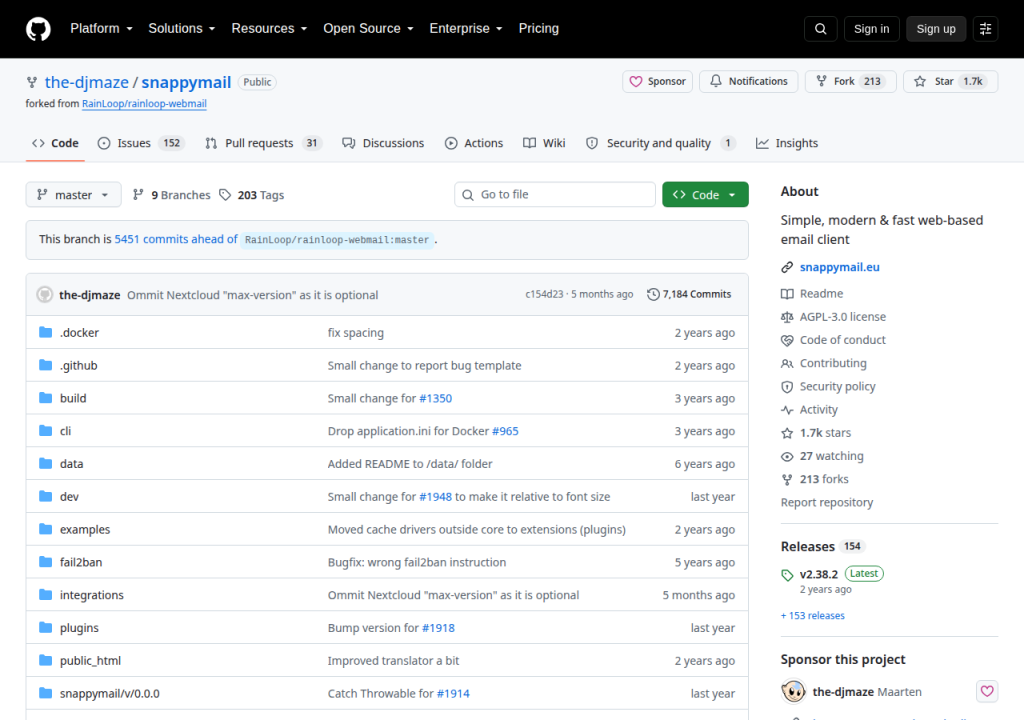
Task: Click the fail2ban folder icon
Action: click(x=45, y=562)
